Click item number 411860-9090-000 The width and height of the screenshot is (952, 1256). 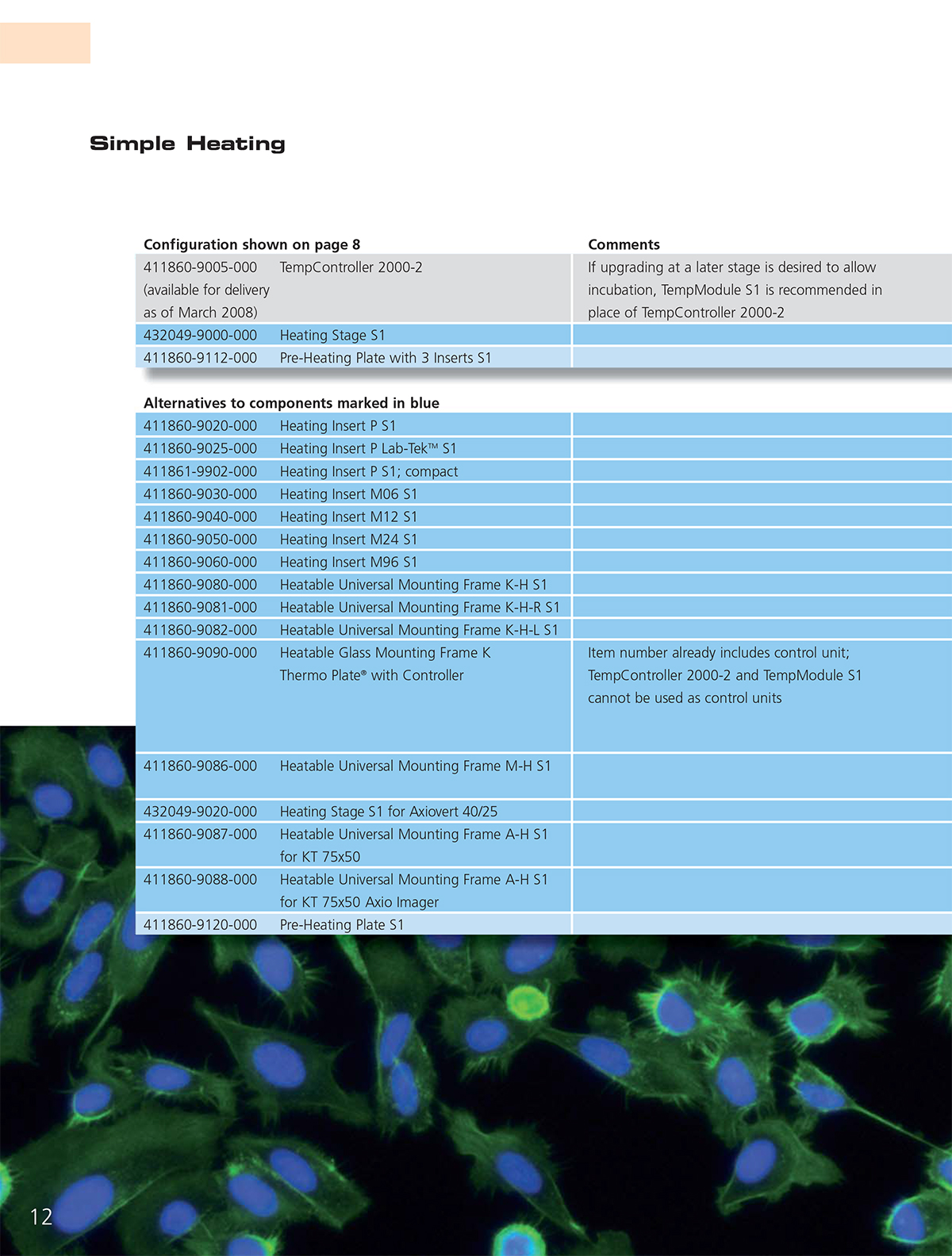(x=200, y=653)
